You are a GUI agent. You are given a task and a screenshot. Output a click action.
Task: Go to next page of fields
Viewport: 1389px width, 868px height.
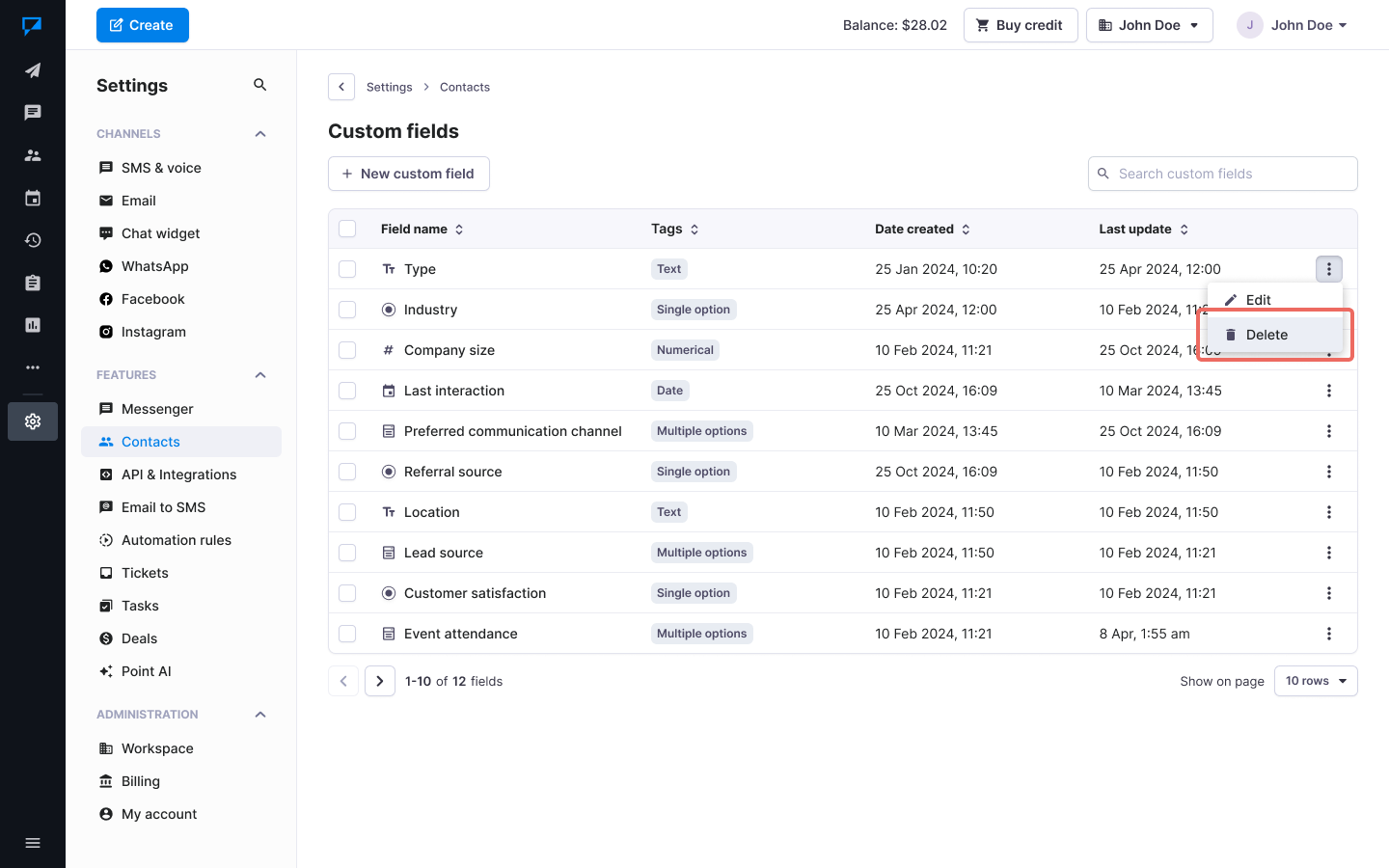click(x=380, y=681)
